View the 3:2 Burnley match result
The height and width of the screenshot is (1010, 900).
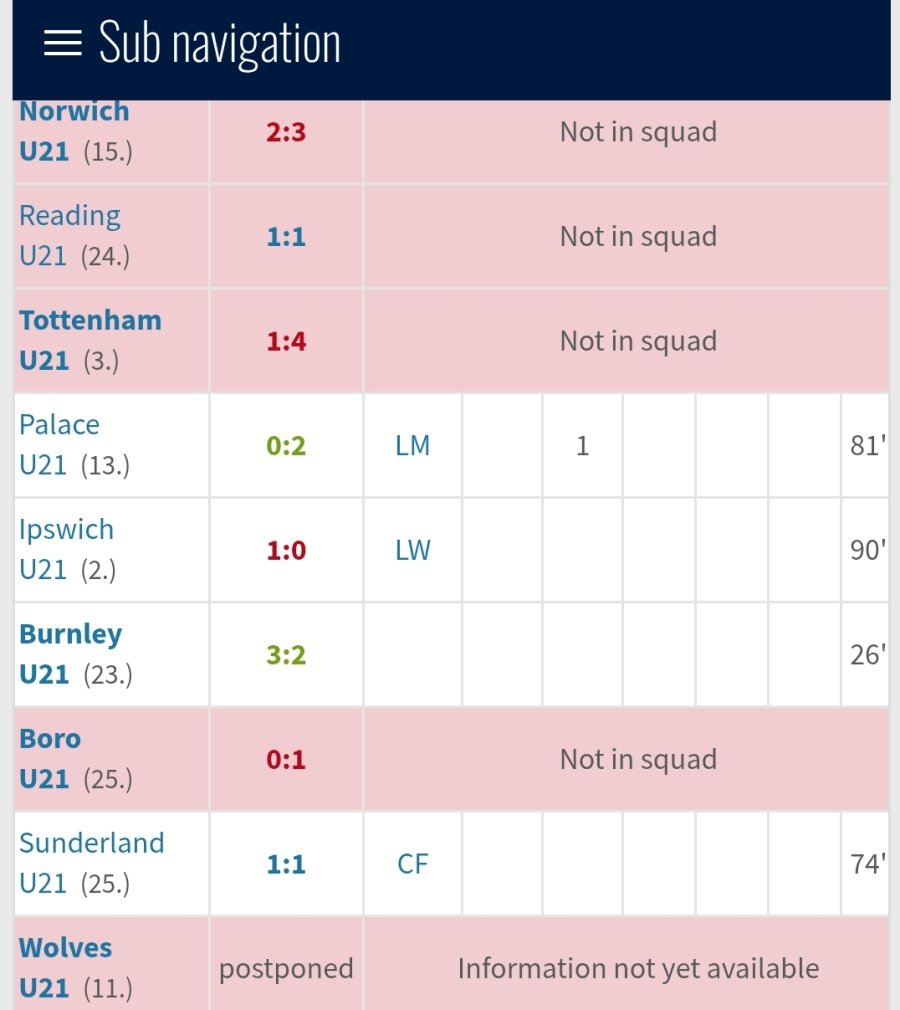286,656
